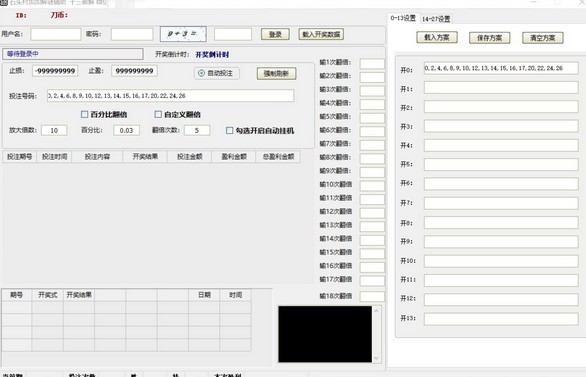Click the 输1次翻倍 input field
The height and width of the screenshot is (377, 586).
(x=372, y=63)
